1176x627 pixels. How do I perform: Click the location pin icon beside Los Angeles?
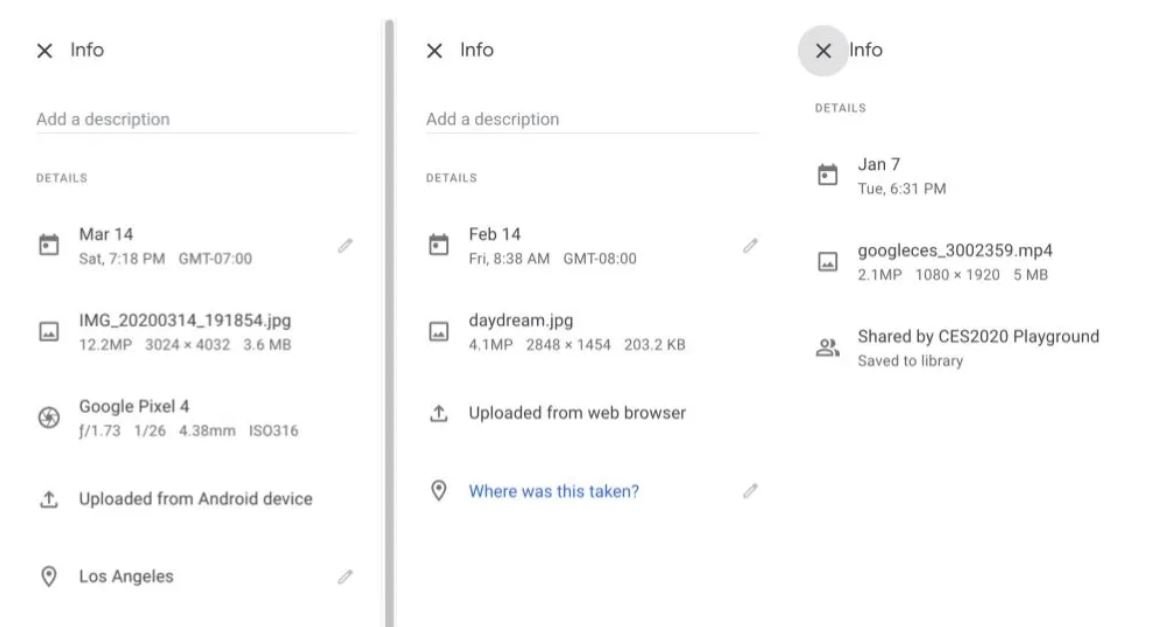[47, 577]
